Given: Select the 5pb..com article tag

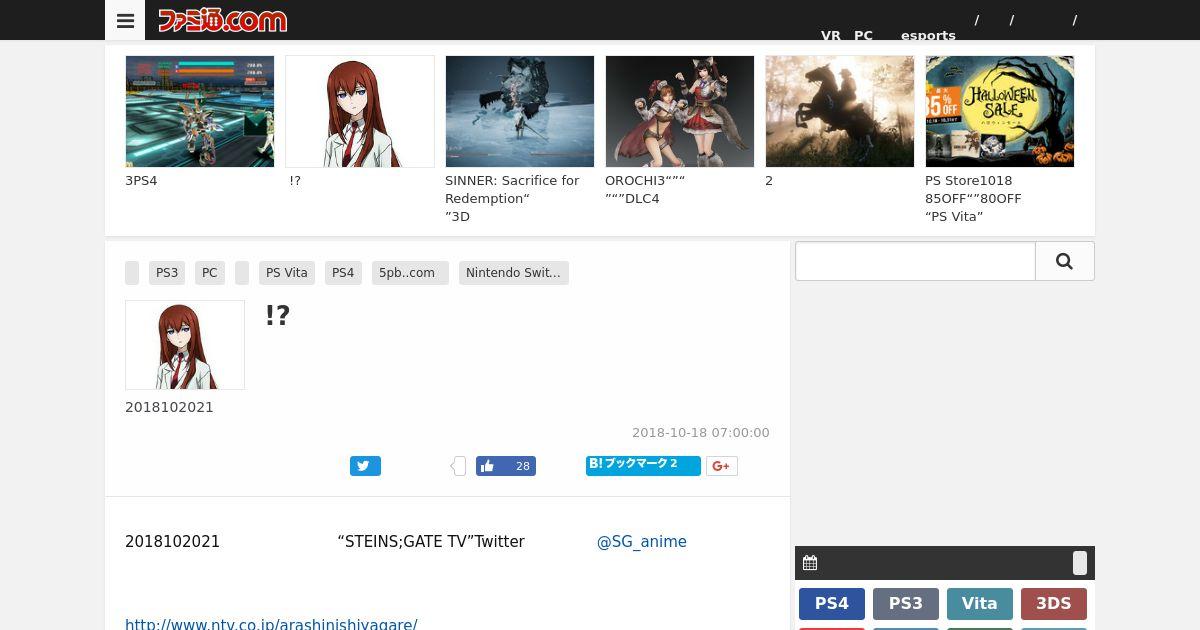Looking at the screenshot, I should click(410, 273).
